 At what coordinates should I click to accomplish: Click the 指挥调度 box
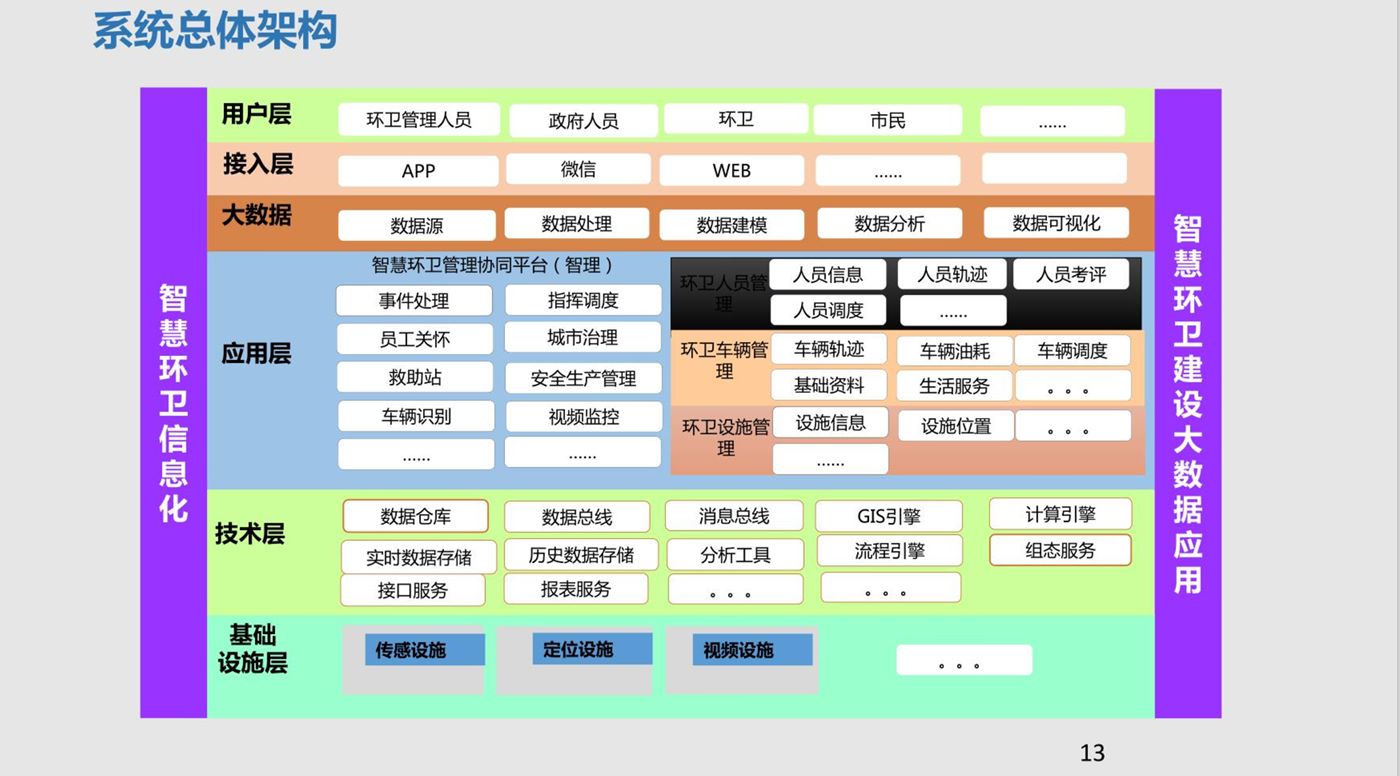pos(583,300)
